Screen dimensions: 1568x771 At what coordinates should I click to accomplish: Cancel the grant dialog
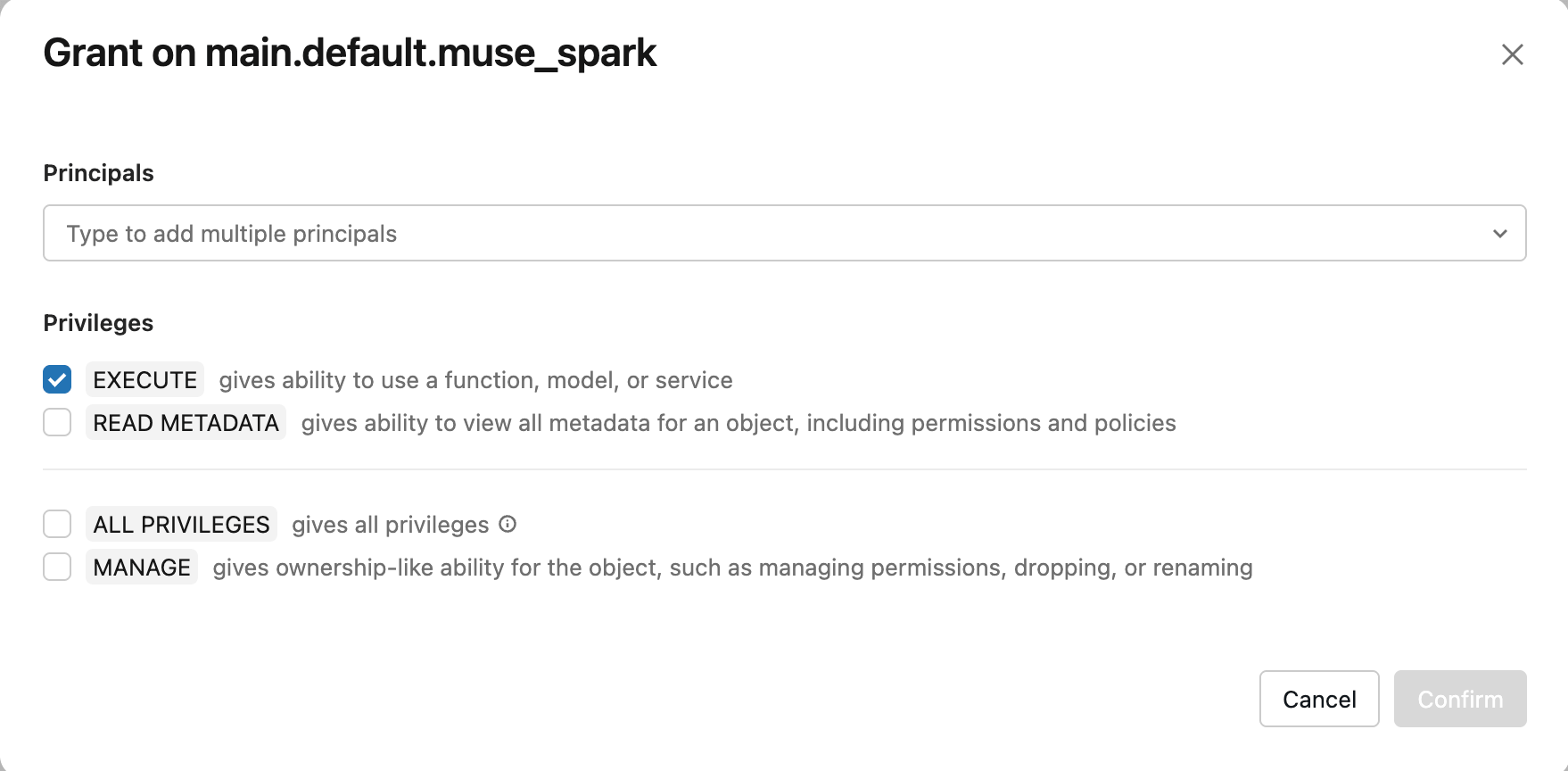[x=1319, y=699]
